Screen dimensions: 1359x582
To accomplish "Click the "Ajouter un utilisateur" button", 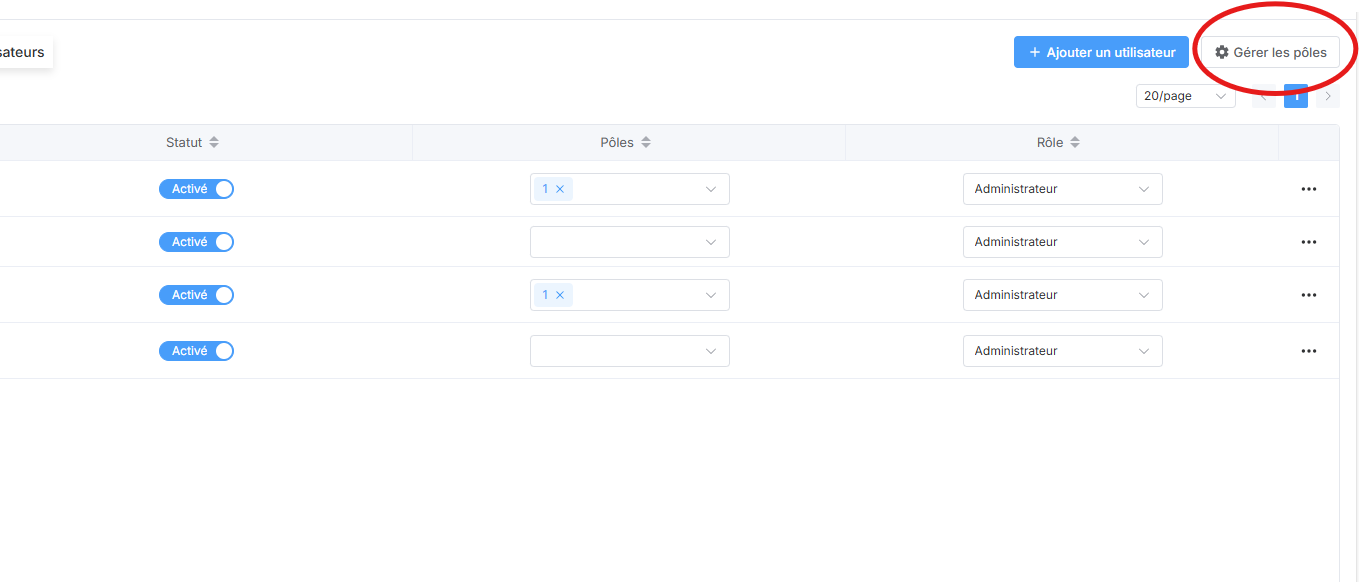I will 1101,53.
